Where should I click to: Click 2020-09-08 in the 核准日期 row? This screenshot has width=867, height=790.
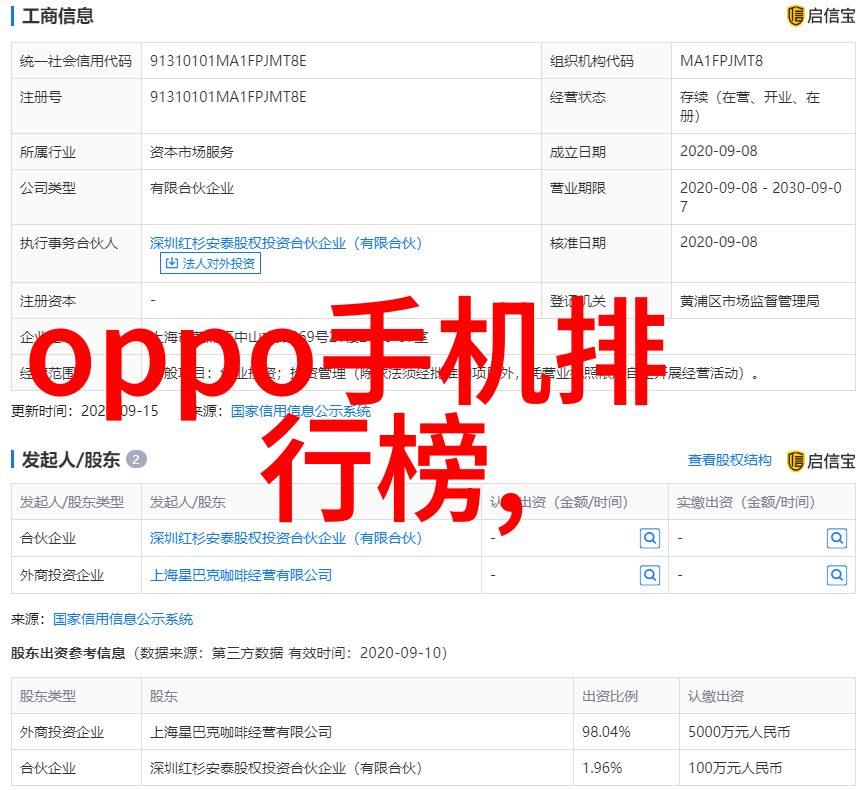[x=719, y=242]
